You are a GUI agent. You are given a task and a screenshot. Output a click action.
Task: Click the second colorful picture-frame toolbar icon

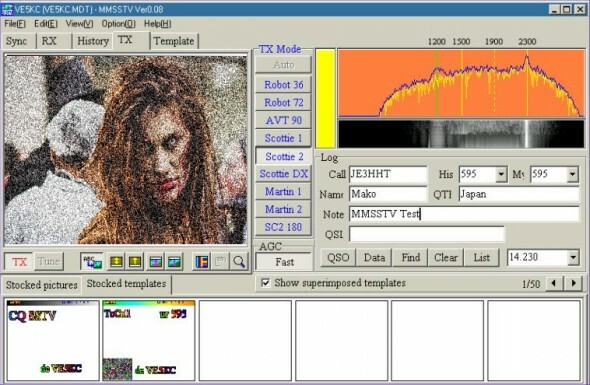174,261
